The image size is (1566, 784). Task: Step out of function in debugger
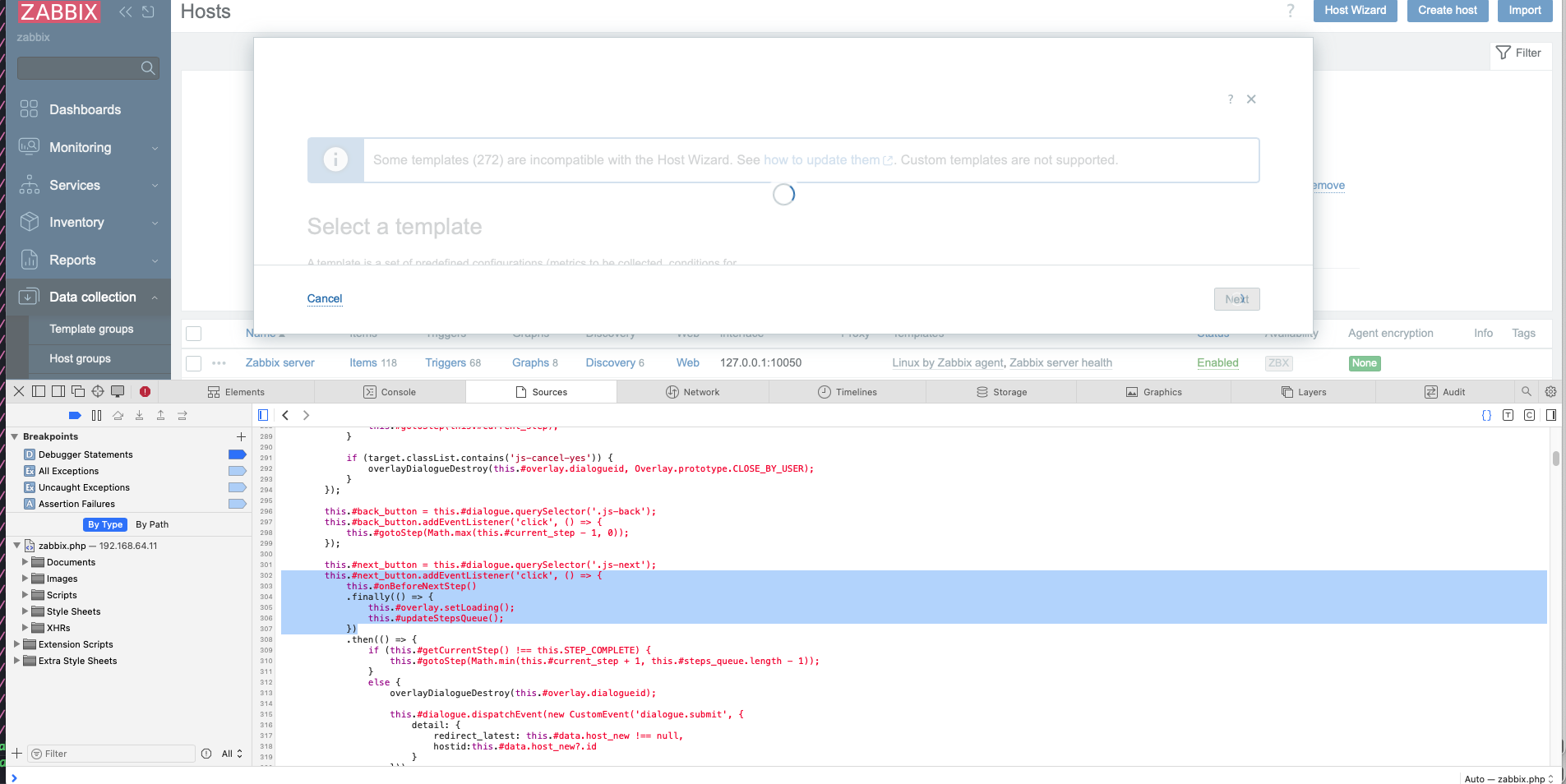coord(160,416)
